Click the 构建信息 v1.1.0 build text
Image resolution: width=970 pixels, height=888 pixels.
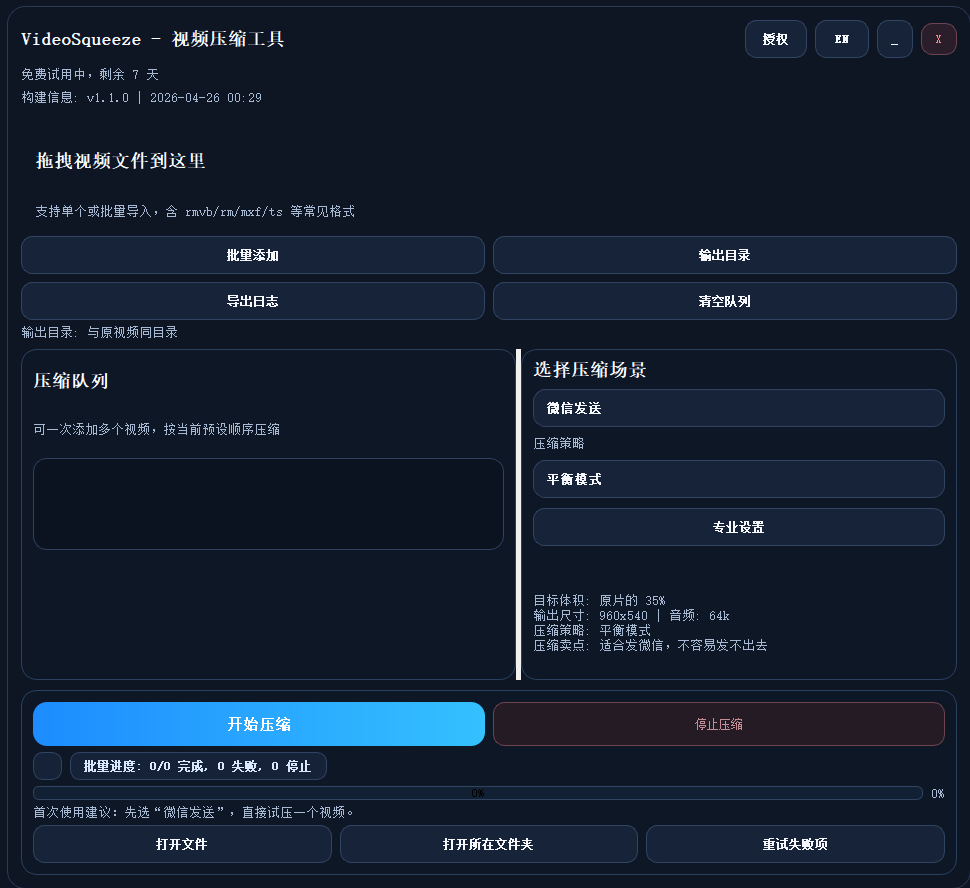(142, 98)
